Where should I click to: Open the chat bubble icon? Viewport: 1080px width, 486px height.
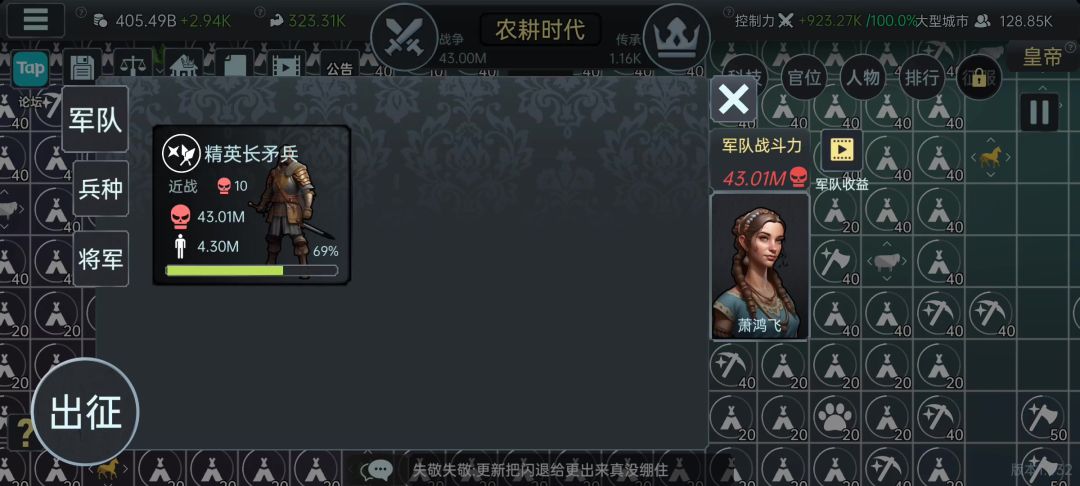click(x=378, y=470)
